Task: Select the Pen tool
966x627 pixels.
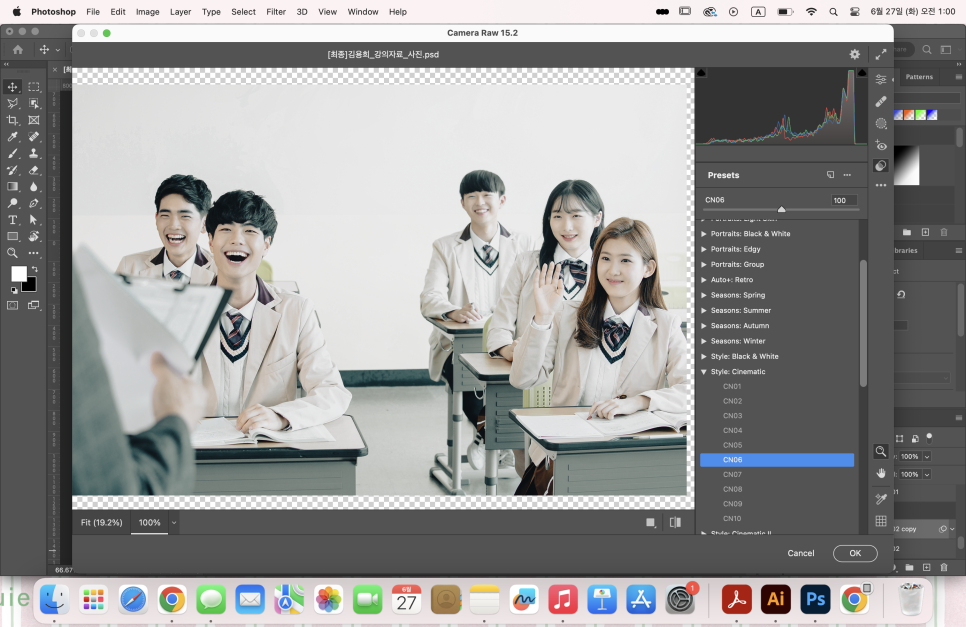Action: point(34,203)
